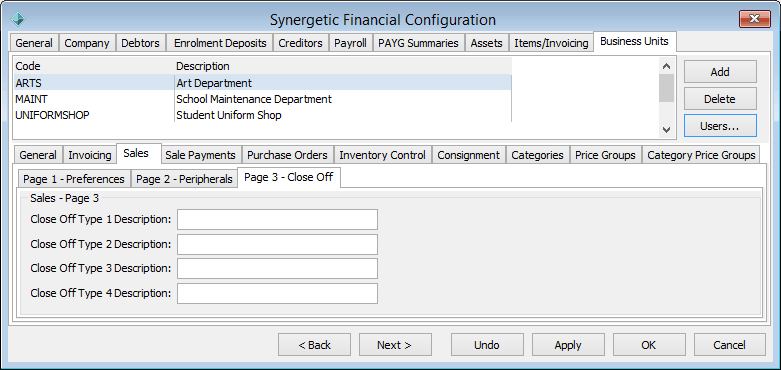Switch to the Invoicing sub-tab
The width and height of the screenshot is (781, 370).
click(x=90, y=155)
